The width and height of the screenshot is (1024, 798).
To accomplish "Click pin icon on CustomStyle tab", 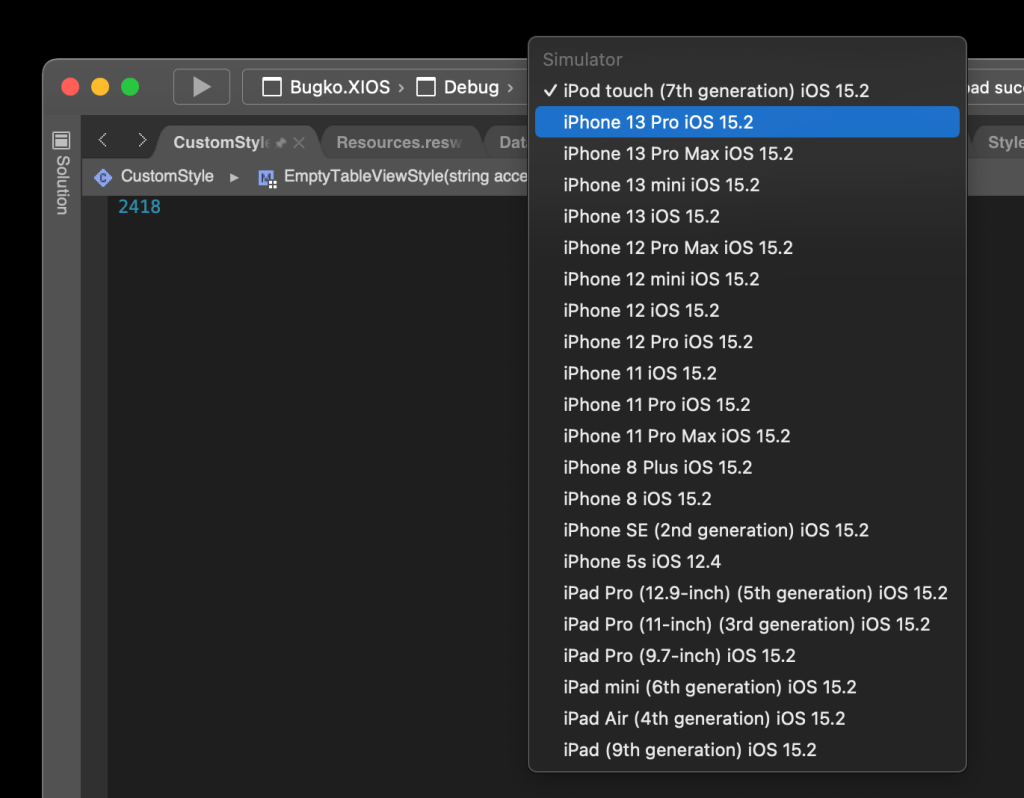I will pyautogui.click(x=281, y=143).
